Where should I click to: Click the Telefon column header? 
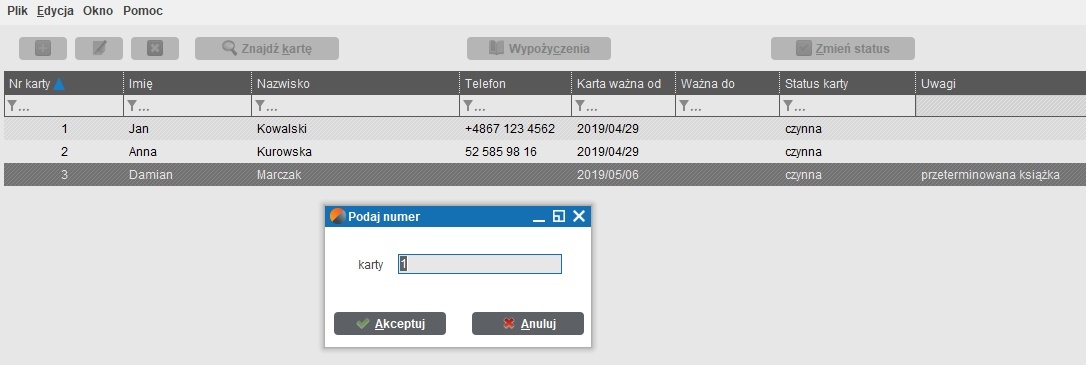click(x=515, y=84)
